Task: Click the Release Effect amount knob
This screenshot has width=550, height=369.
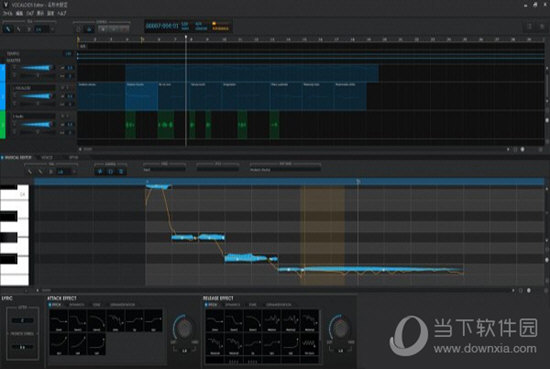Action: (340, 329)
